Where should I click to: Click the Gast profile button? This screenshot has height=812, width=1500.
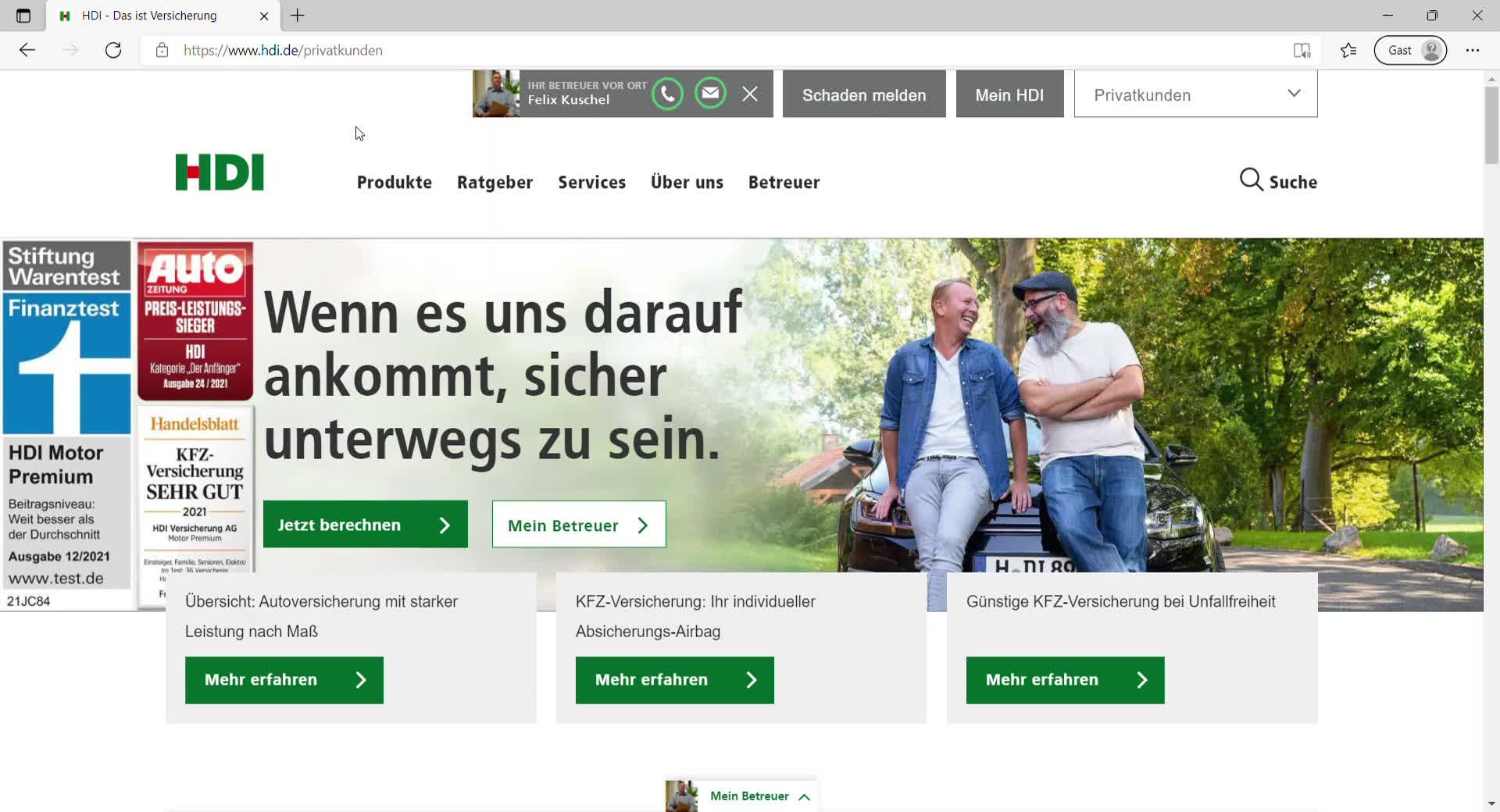point(1410,51)
